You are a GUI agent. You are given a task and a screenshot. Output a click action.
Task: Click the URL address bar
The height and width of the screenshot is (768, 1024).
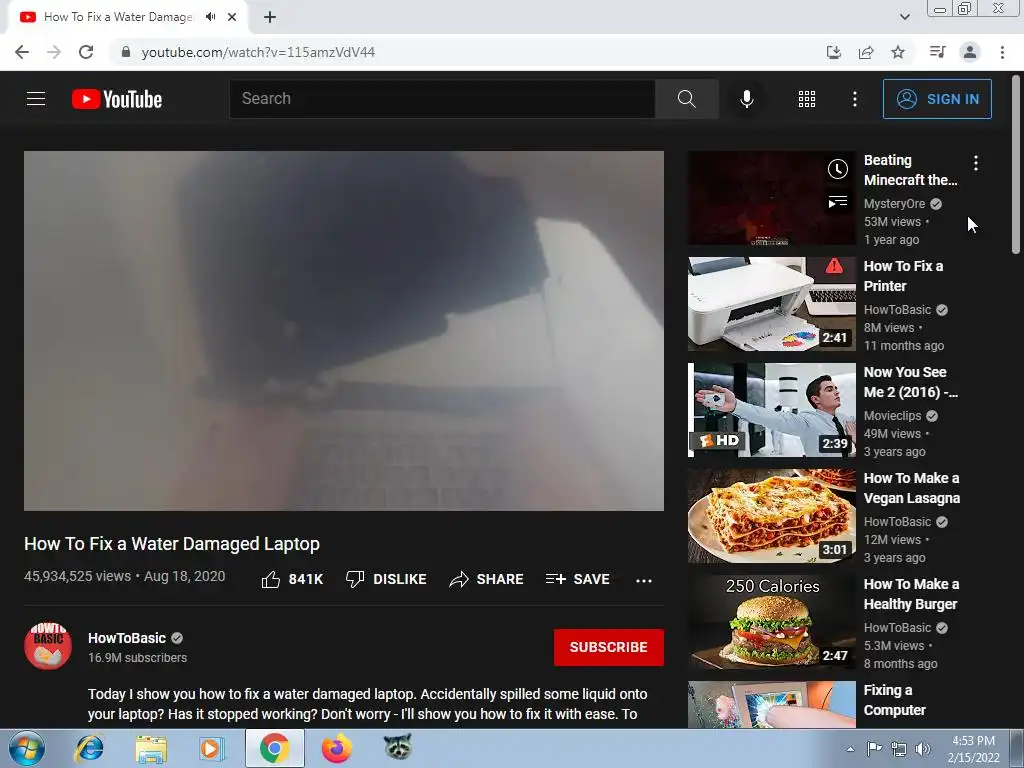[x=457, y=52]
